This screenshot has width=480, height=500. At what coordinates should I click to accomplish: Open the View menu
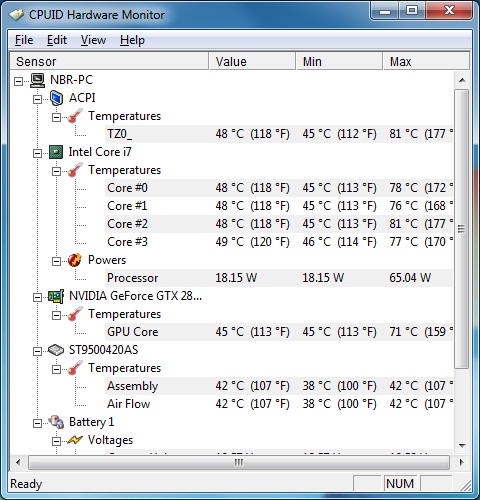(93, 40)
